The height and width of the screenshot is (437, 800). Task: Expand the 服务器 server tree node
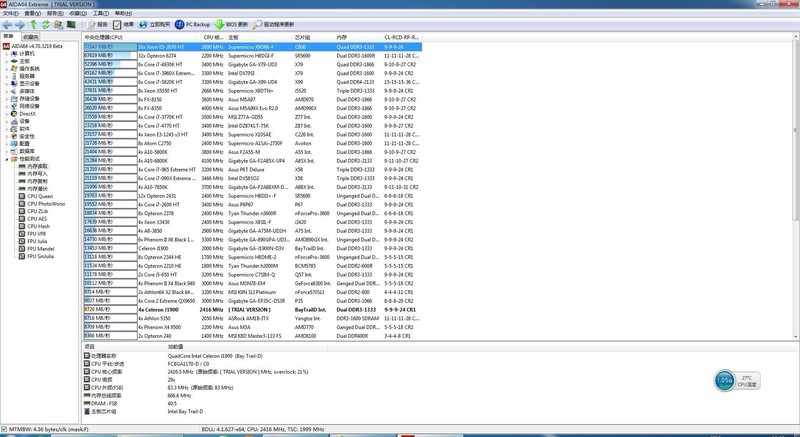(x=7, y=76)
